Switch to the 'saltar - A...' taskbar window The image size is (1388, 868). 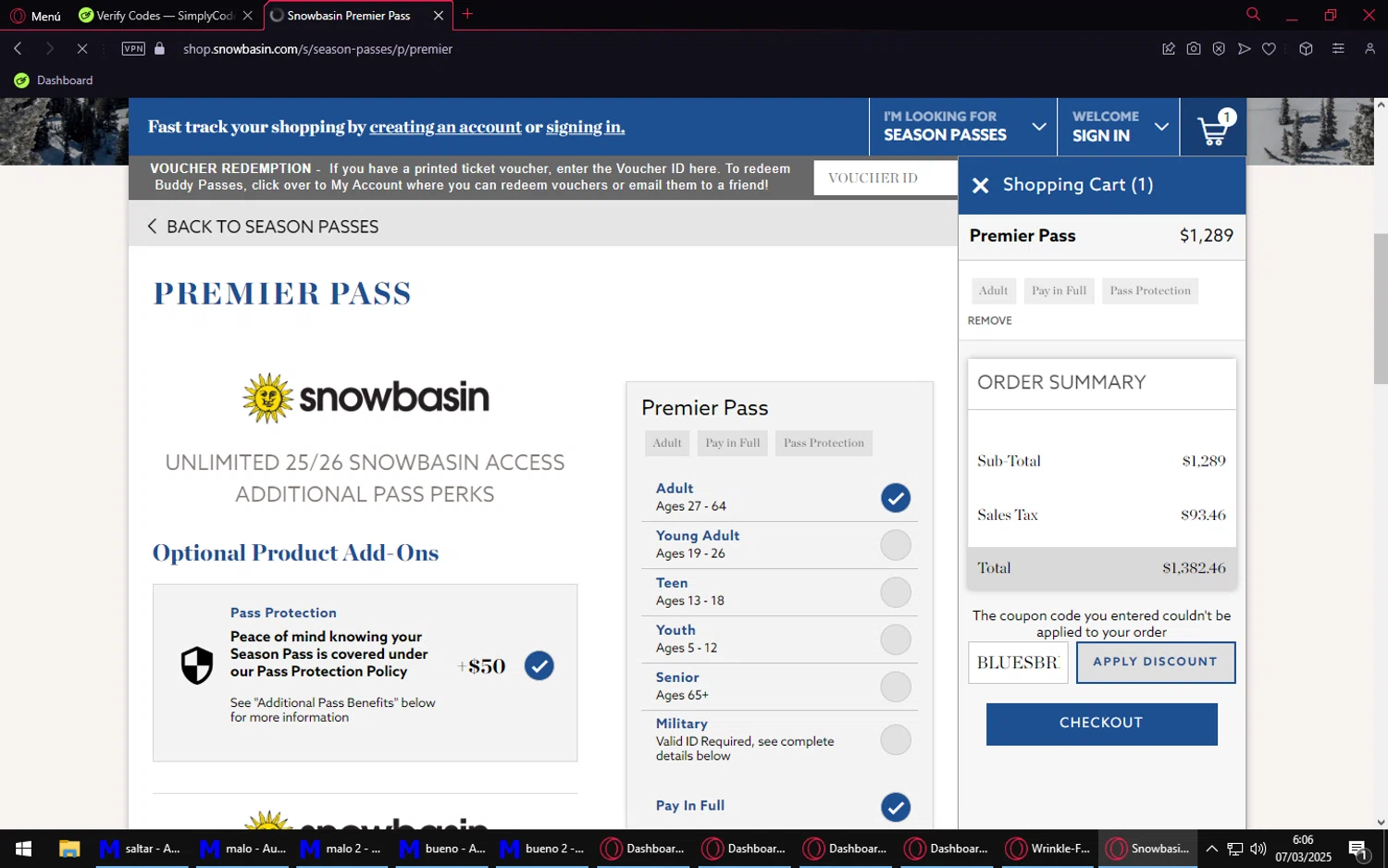coord(142,849)
